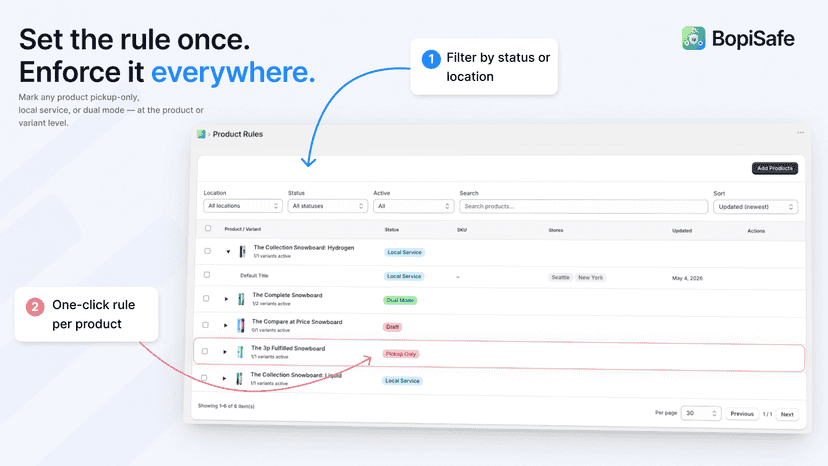828x466 pixels.
Task: Expand Collection Snowboard: Liquid variants
Action: coord(224,378)
